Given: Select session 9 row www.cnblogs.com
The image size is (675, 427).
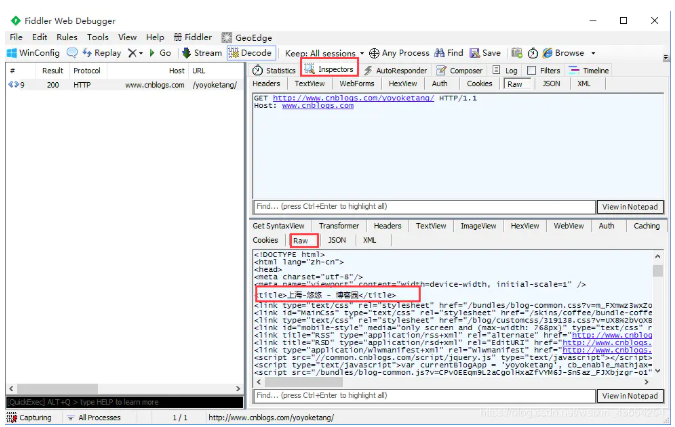Looking at the screenshot, I should pos(124,85).
